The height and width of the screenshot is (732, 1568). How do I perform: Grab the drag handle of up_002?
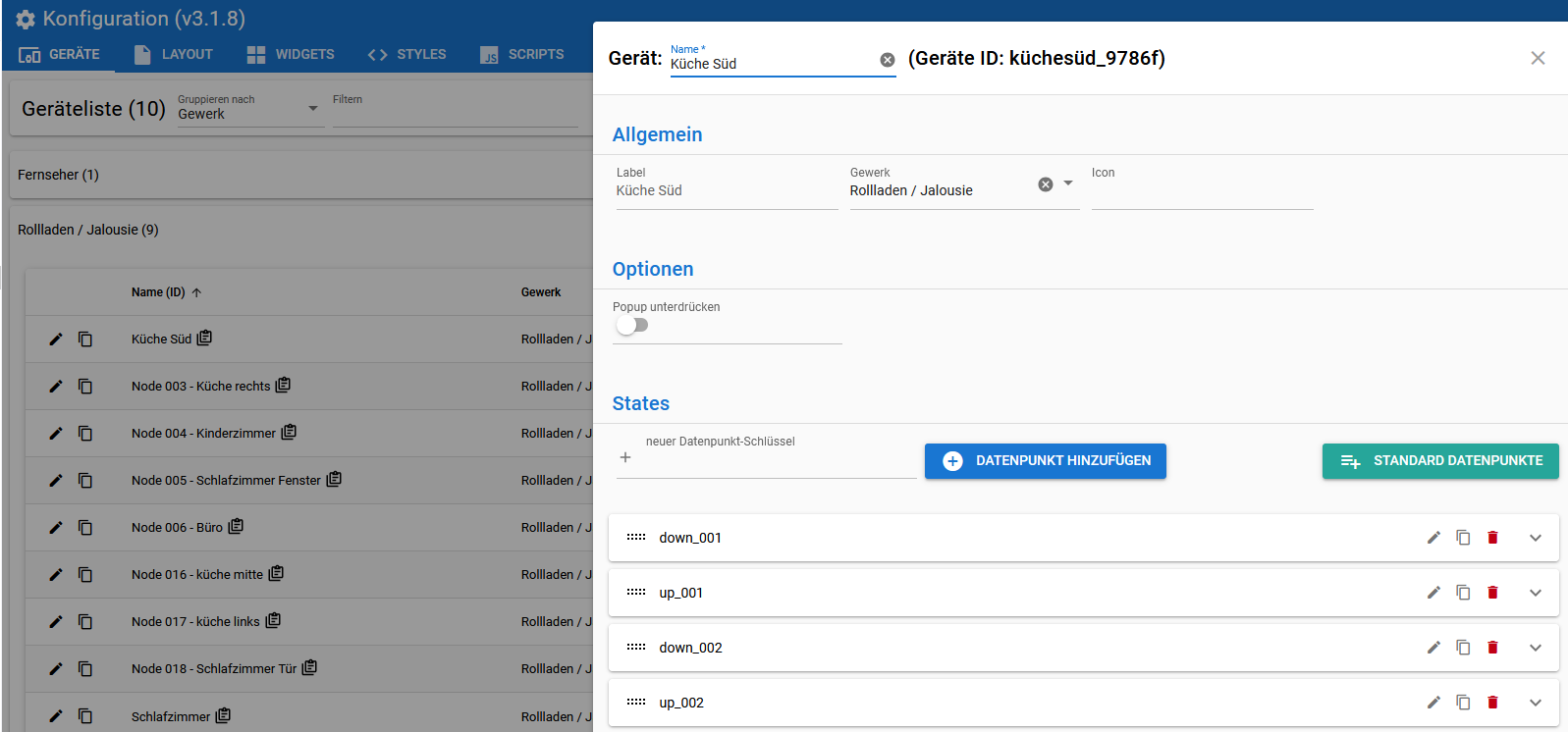point(636,703)
